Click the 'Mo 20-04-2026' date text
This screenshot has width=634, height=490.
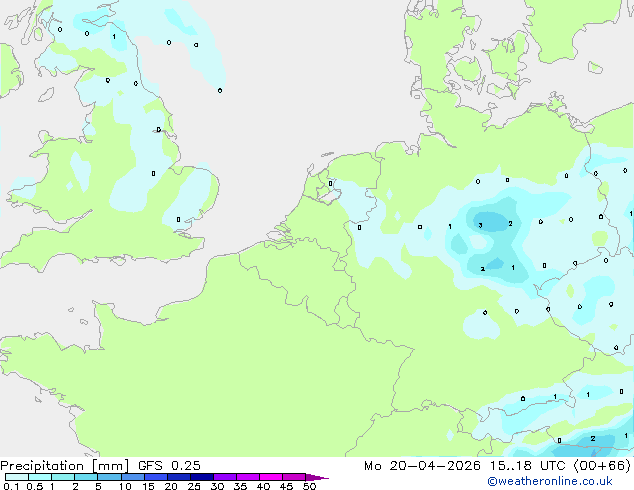[423, 466]
